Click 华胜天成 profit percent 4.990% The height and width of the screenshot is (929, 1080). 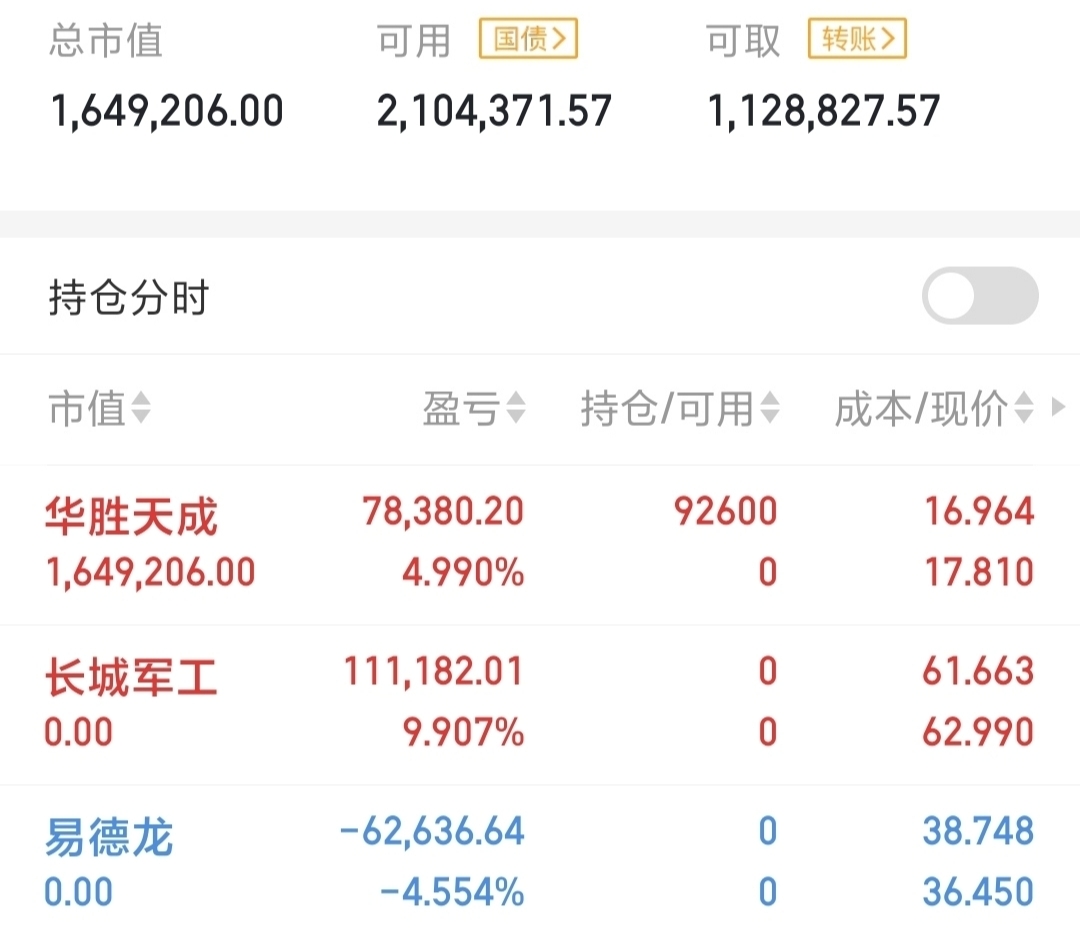point(463,572)
